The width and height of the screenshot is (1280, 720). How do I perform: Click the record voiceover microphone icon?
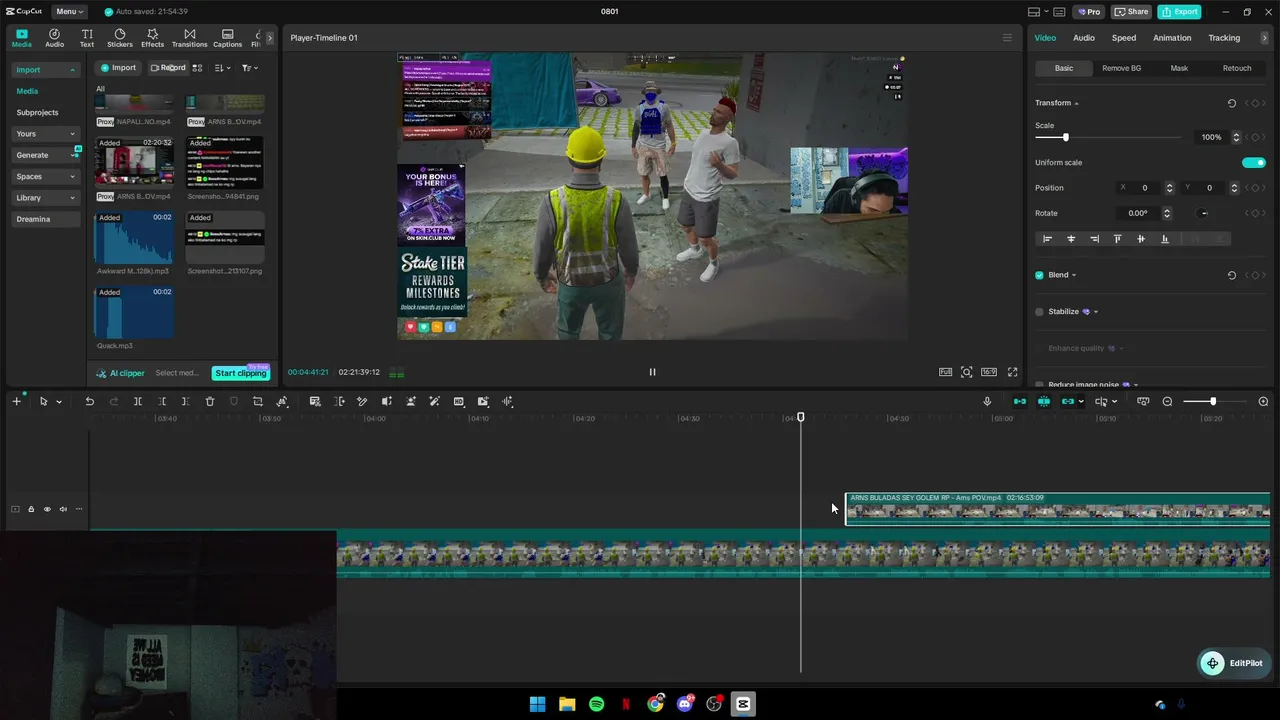[x=987, y=401]
